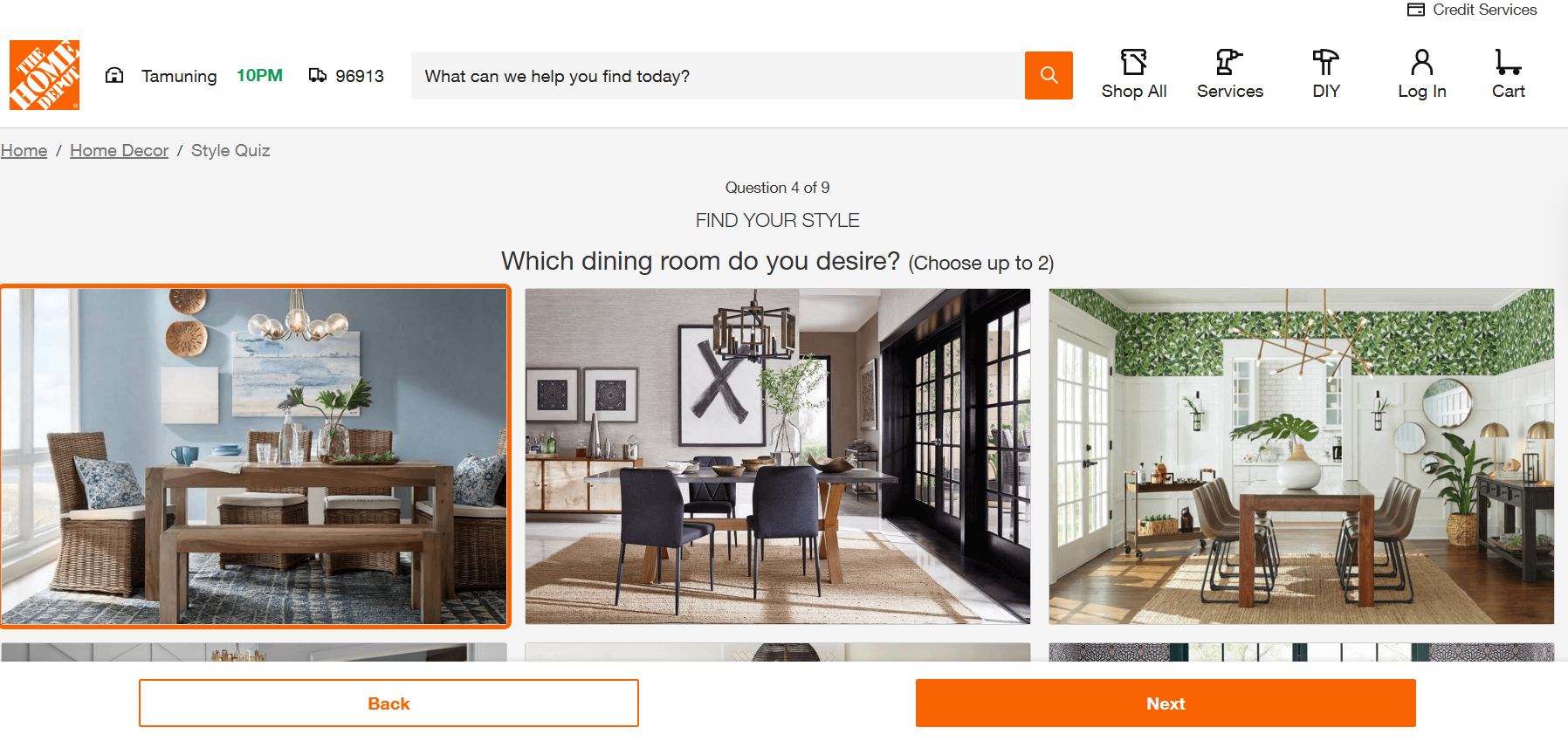Open the Shop All menu icon
The height and width of the screenshot is (741, 1568).
(x=1133, y=62)
